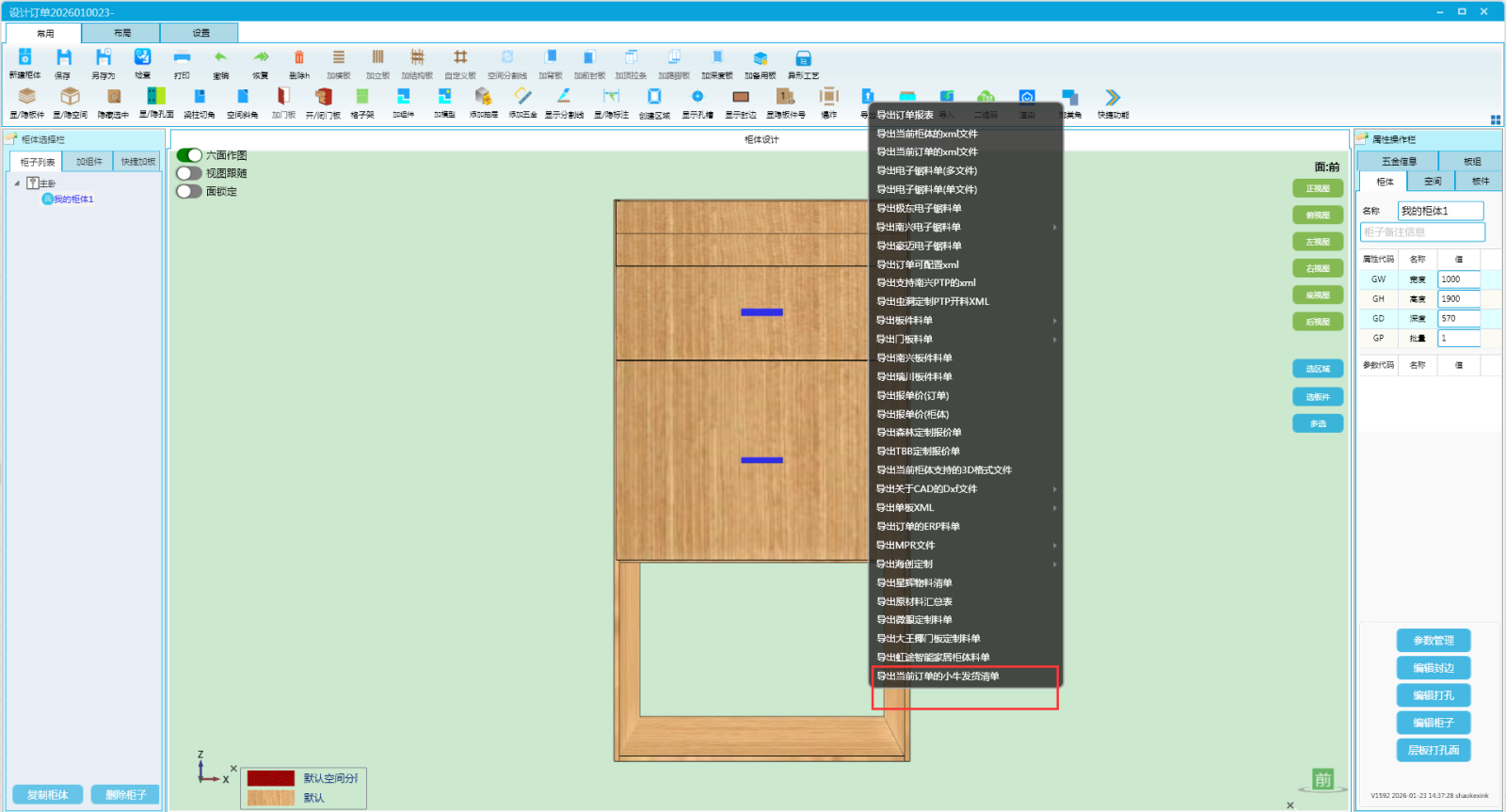Click the 撤销 undo arrow icon
Image resolution: width=1506 pixels, height=812 pixels.
(x=220, y=58)
